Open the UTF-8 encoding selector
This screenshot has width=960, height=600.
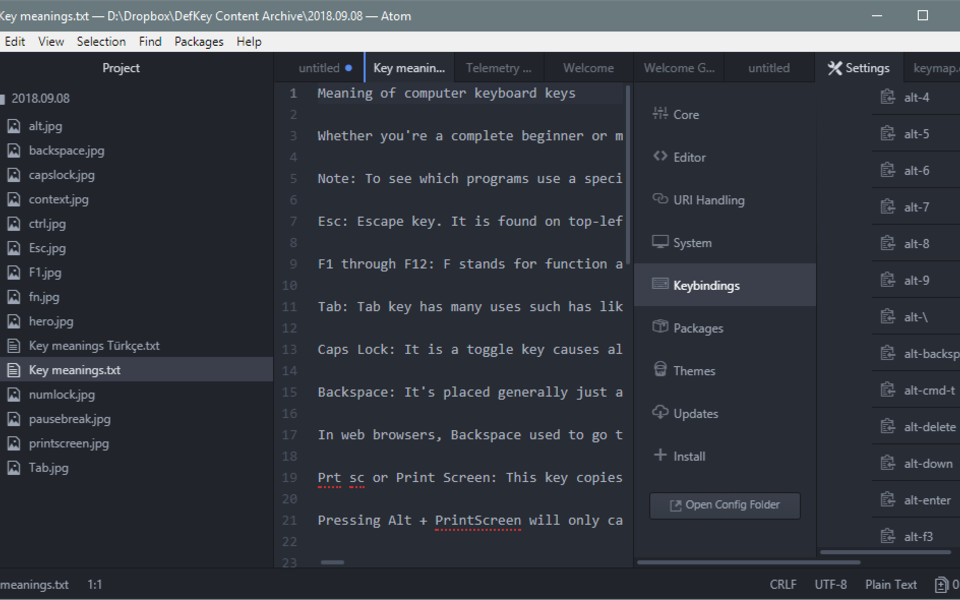(830, 585)
